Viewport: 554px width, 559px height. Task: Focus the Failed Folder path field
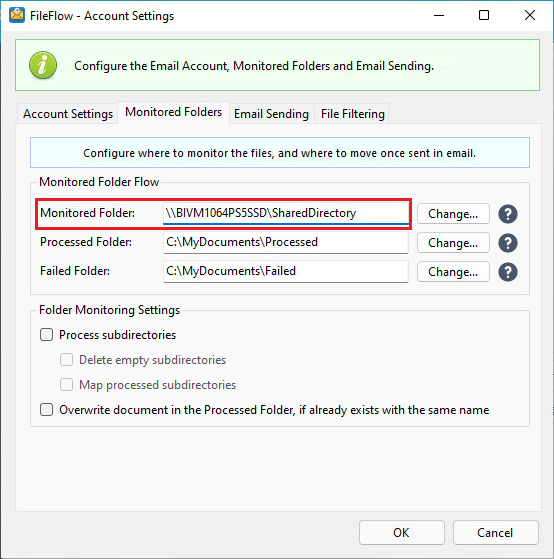click(286, 271)
